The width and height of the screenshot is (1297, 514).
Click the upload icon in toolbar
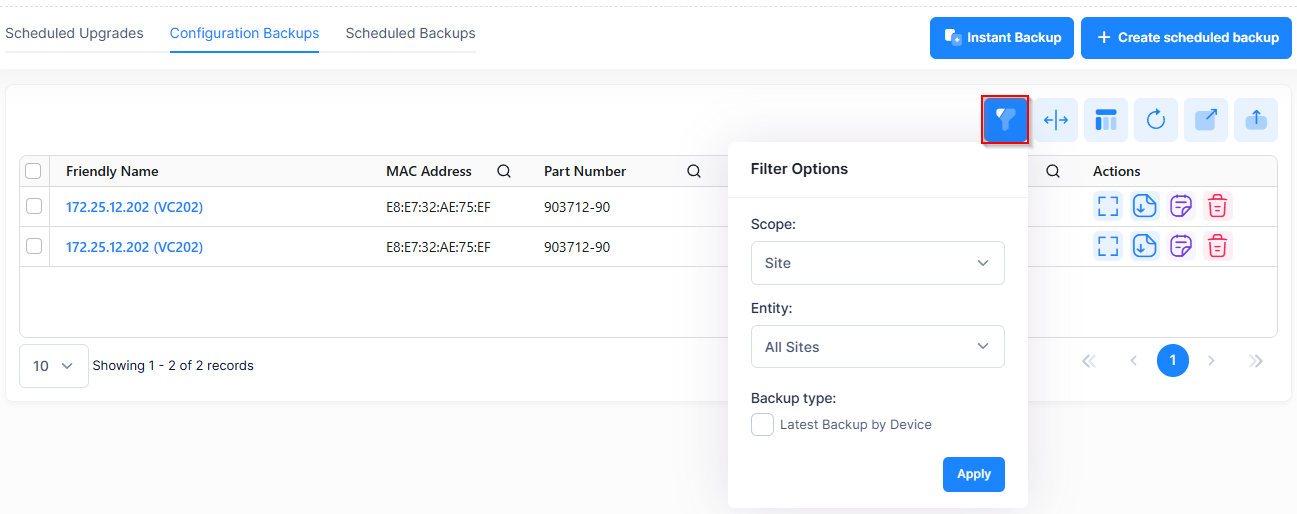coord(1256,120)
